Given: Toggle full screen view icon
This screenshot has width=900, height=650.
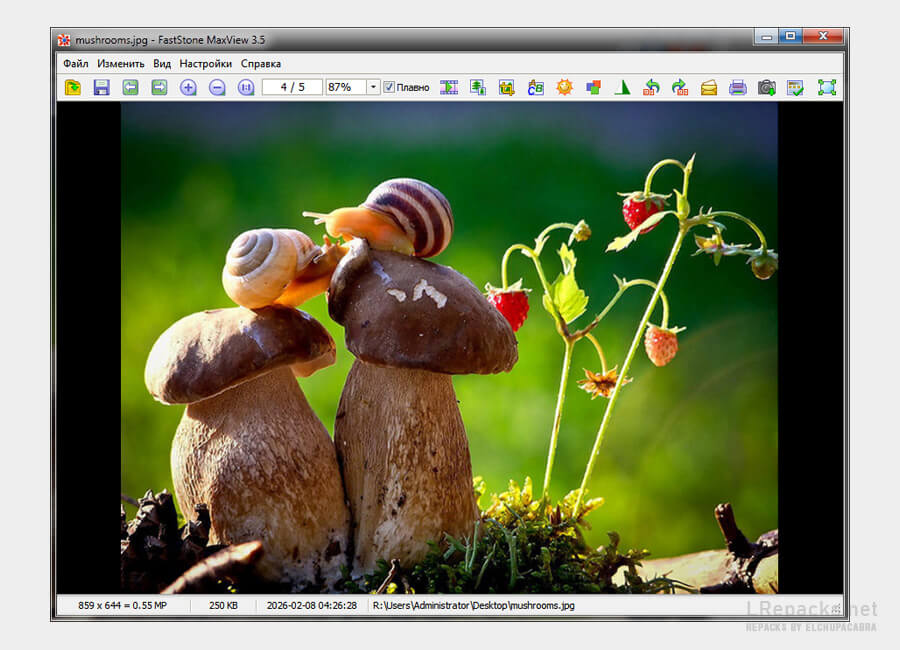Looking at the screenshot, I should 826,88.
